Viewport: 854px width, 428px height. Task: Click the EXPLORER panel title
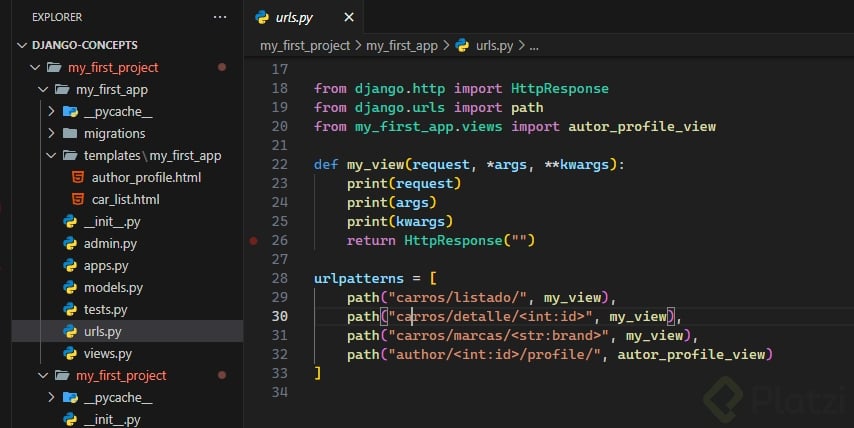pos(57,17)
